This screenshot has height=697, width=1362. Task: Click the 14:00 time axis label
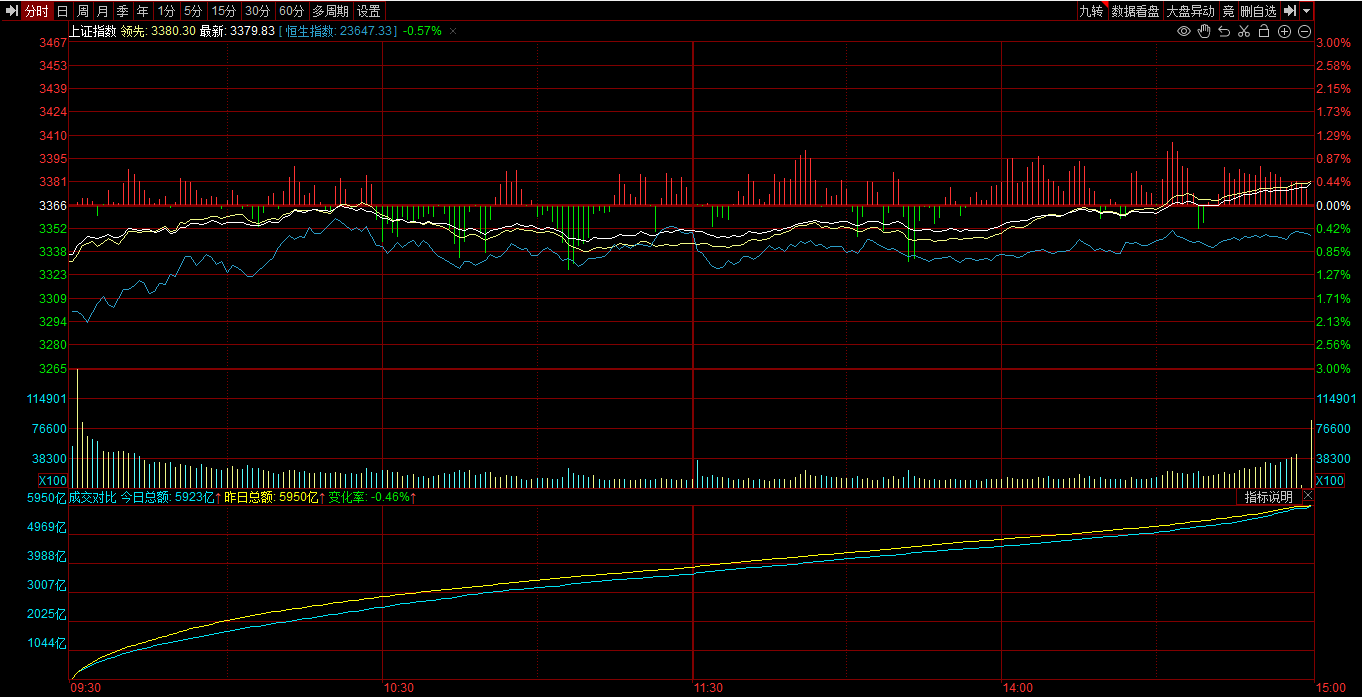(x=1018, y=688)
